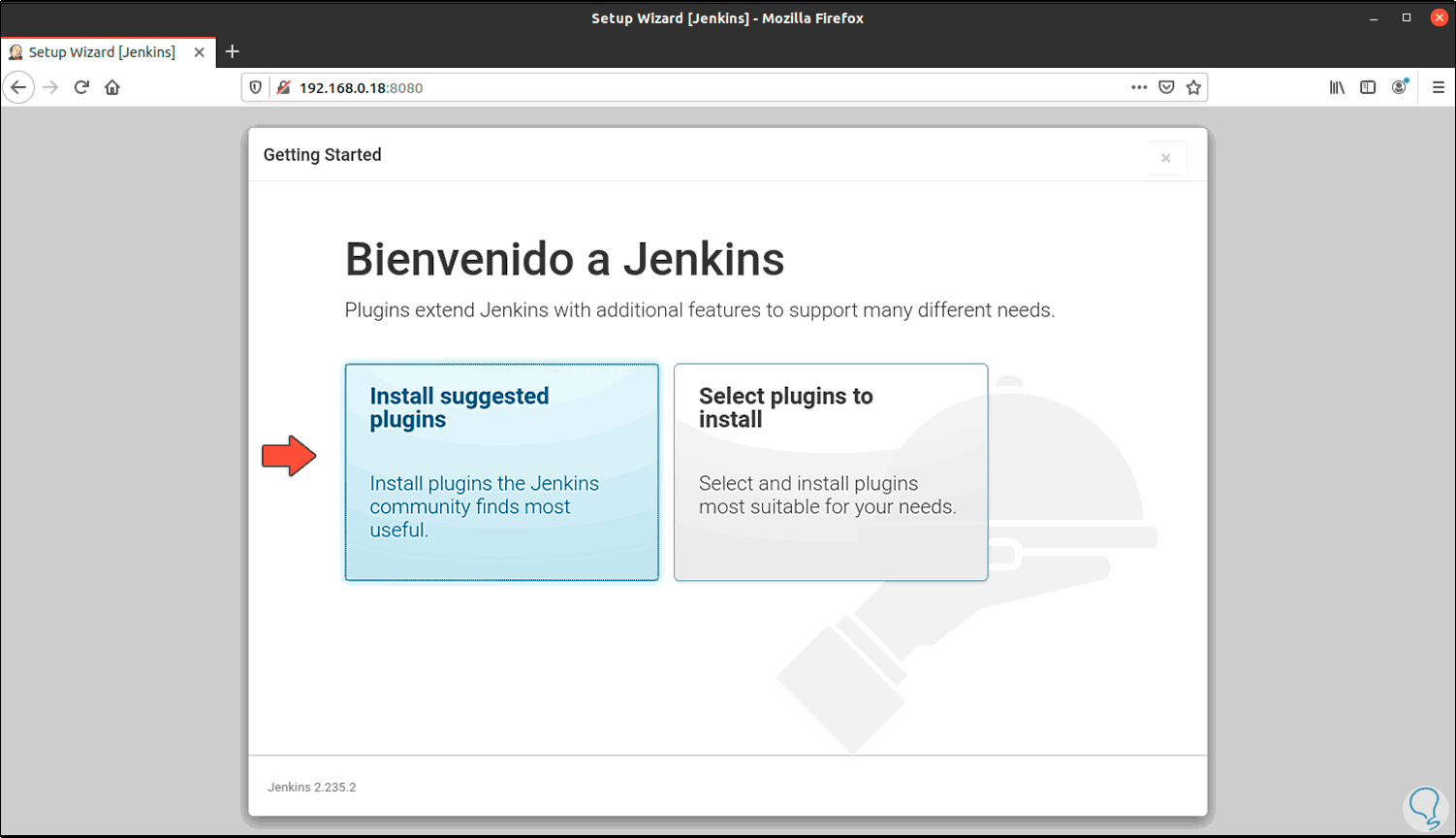This screenshot has height=838, width=1456.
Task: Click the 'Plugins extend Jenkins' description text
Action: point(700,310)
